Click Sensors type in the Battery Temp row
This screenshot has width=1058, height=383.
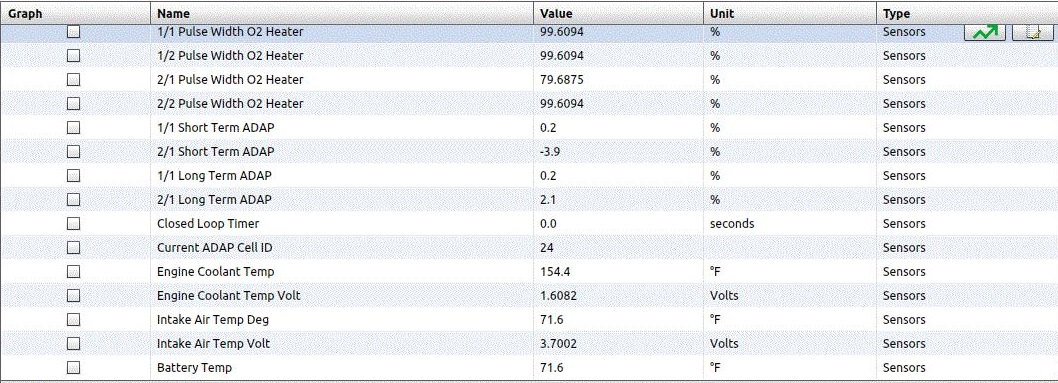click(904, 367)
